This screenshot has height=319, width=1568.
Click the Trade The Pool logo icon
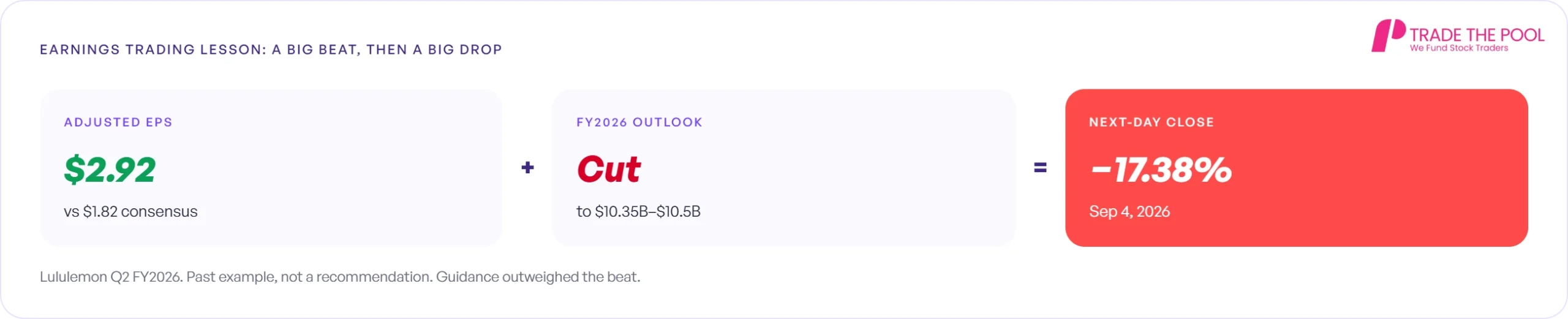pyautogui.click(x=1388, y=36)
